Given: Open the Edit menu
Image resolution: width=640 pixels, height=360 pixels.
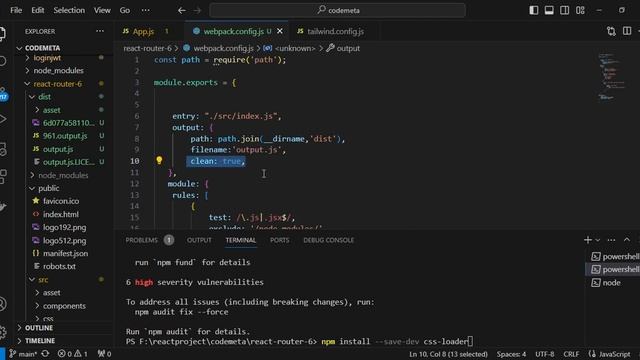Looking at the screenshot, I should (38, 10).
